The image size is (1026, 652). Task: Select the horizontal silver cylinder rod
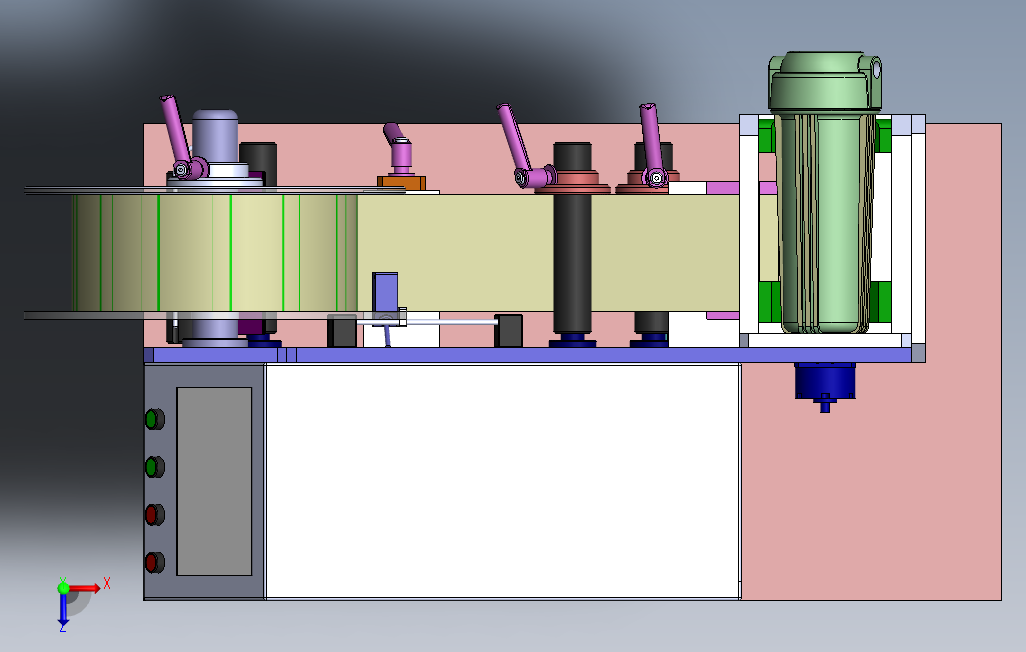click(x=449, y=321)
